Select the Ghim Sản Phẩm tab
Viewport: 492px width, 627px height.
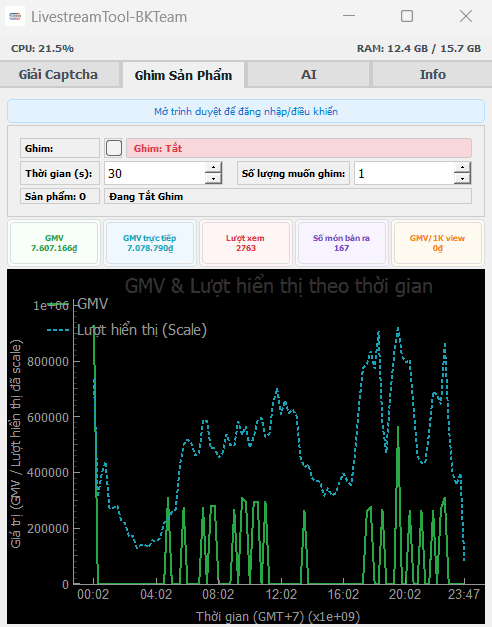(183, 75)
